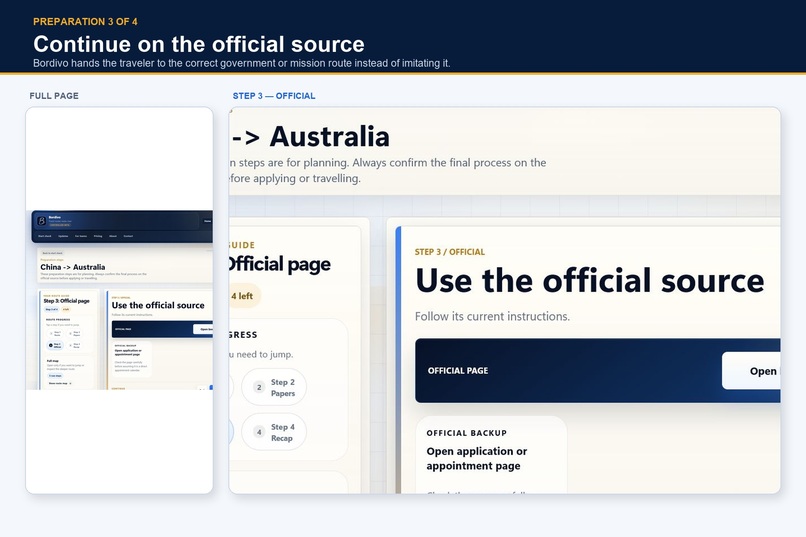Click the 'STEP 3 — OFFICIAL' label above the enlarged view
806x537 pixels.
coord(274,96)
